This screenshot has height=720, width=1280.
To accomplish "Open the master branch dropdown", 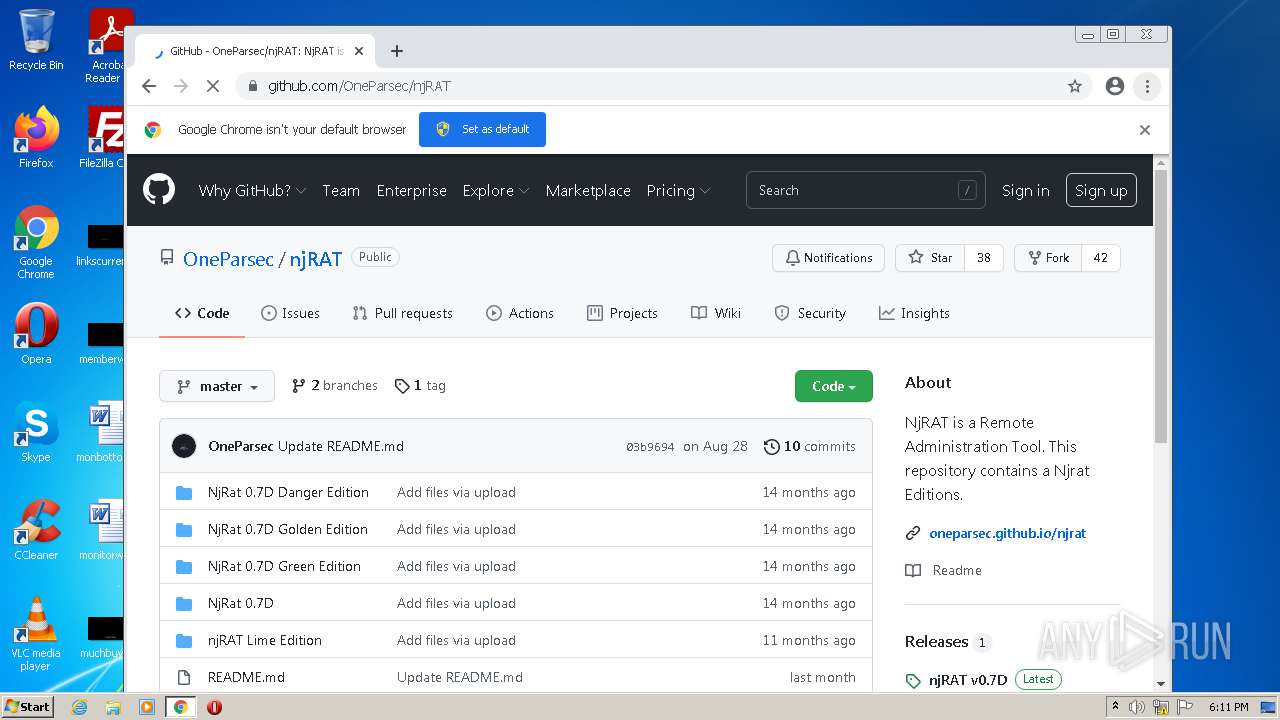I will 217,386.
